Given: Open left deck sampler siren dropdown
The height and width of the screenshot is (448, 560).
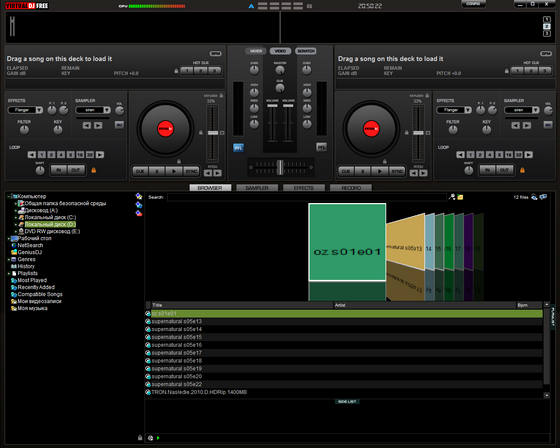Looking at the screenshot, I should [107, 110].
